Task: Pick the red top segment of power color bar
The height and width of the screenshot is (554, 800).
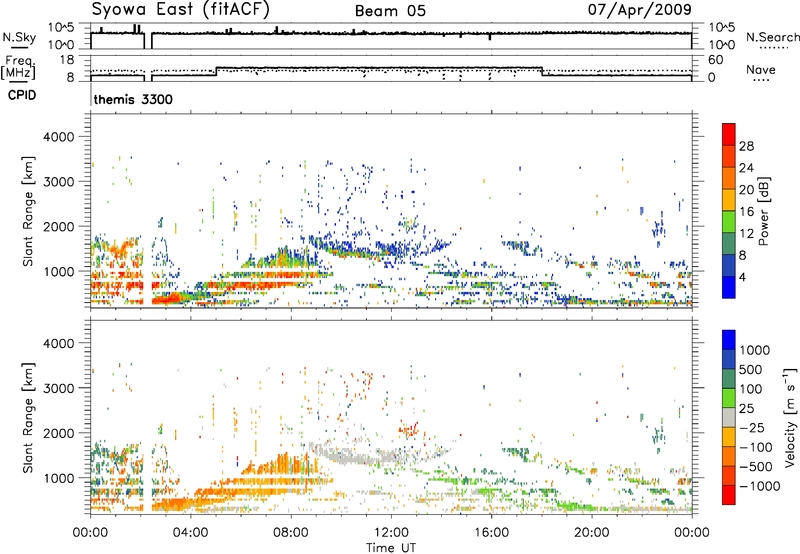Action: [729, 135]
